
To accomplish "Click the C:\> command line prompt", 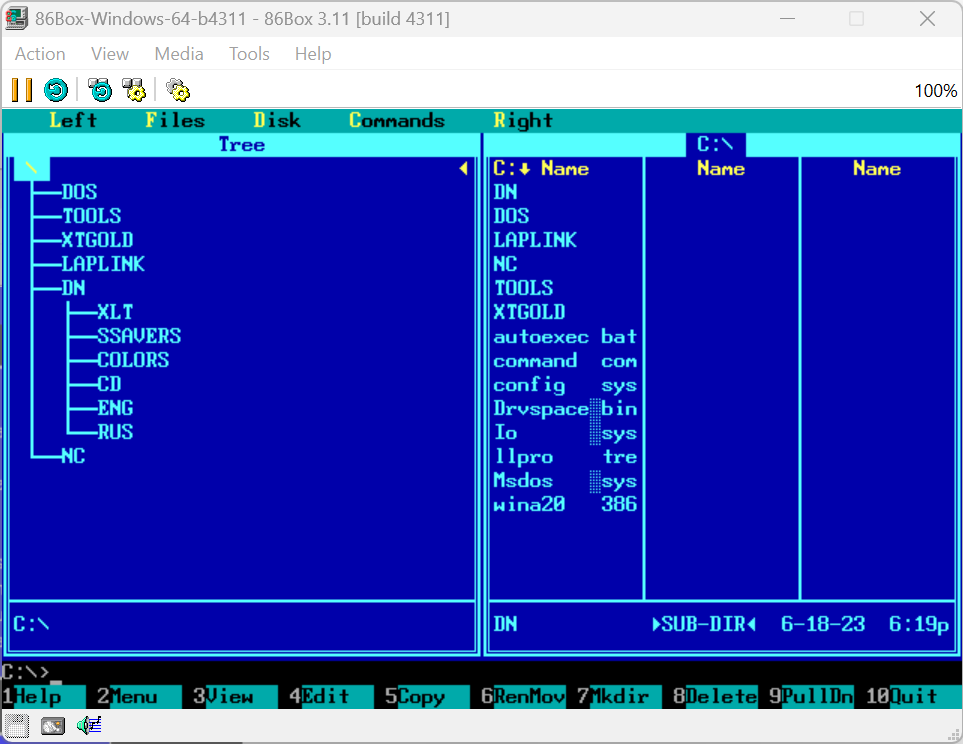I will pyautogui.click(x=30, y=671).
